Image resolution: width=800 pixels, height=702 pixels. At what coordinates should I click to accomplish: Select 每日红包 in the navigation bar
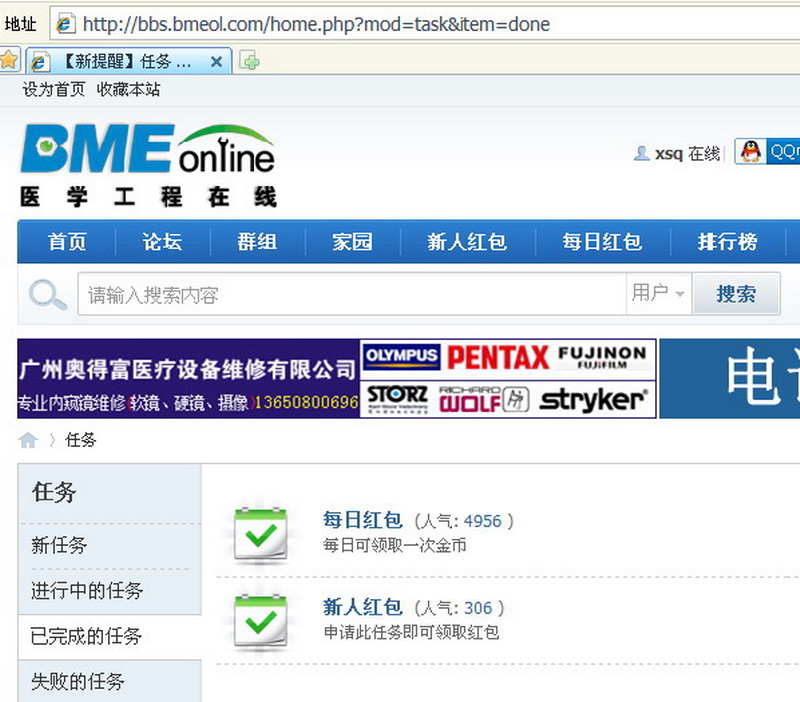point(601,242)
